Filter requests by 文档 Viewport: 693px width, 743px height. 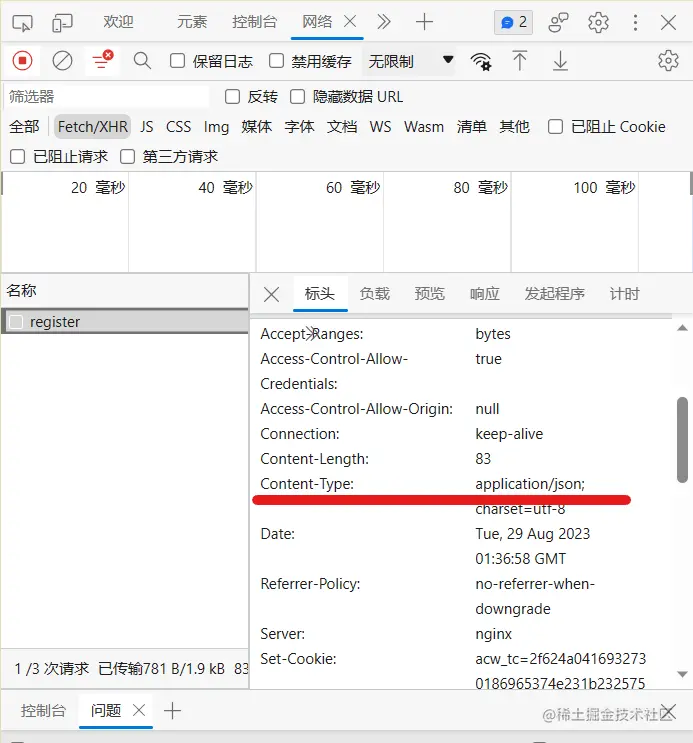(x=342, y=127)
